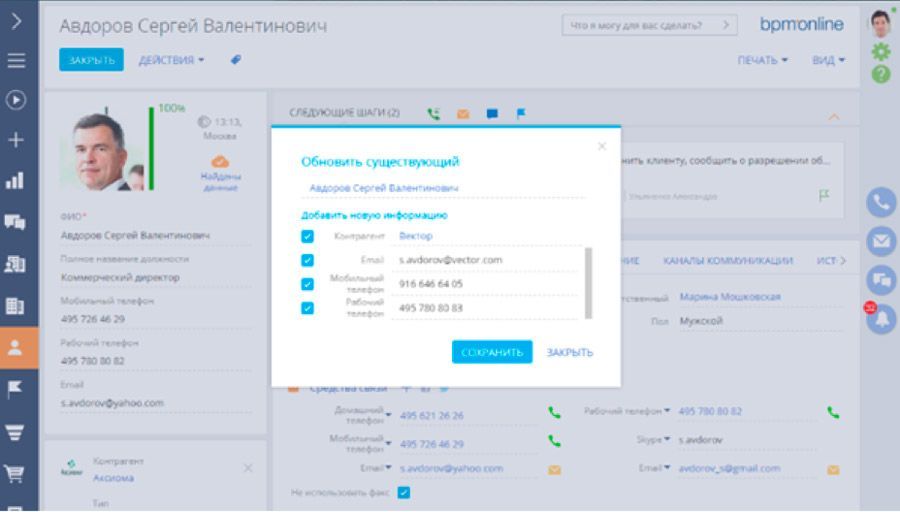Click the notifications bell on right panel
The image size is (900, 512).
click(x=880, y=319)
